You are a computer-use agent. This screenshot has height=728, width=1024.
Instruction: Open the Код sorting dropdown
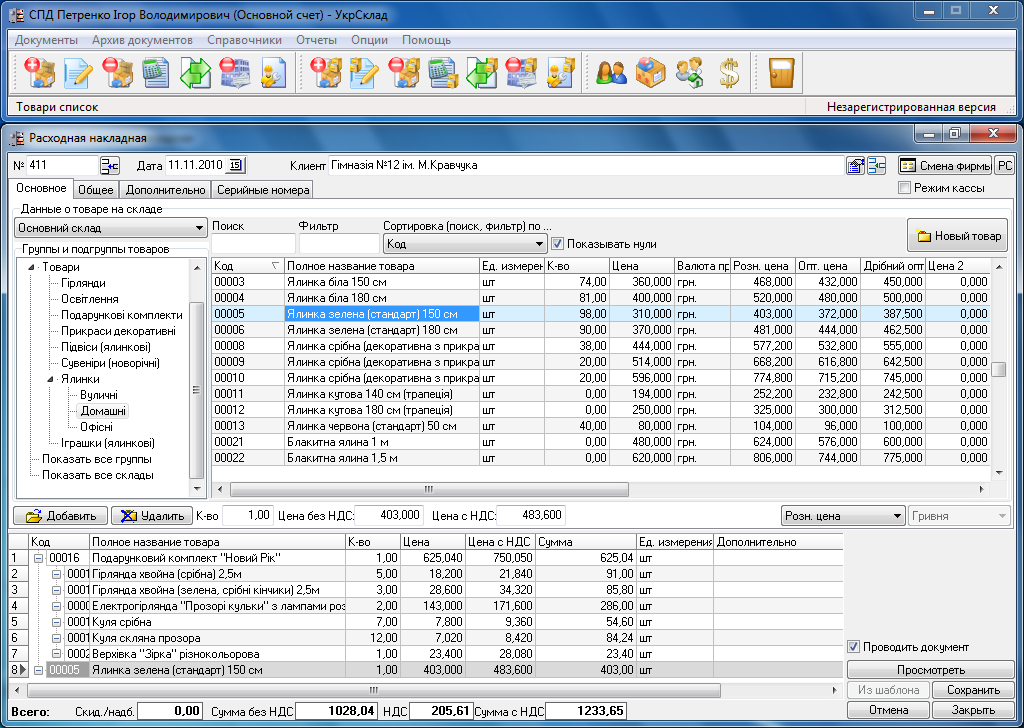[538, 243]
